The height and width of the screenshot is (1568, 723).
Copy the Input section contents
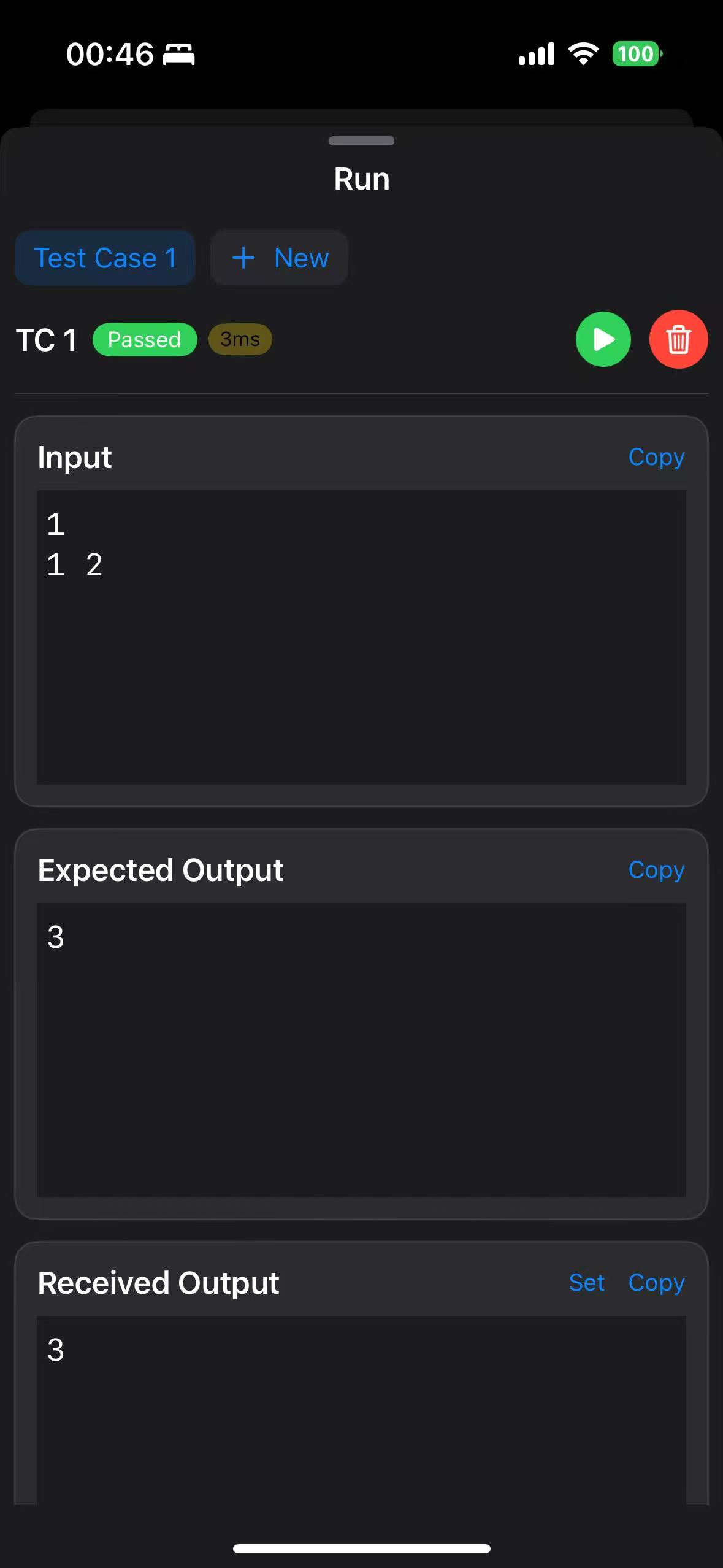[656, 457]
